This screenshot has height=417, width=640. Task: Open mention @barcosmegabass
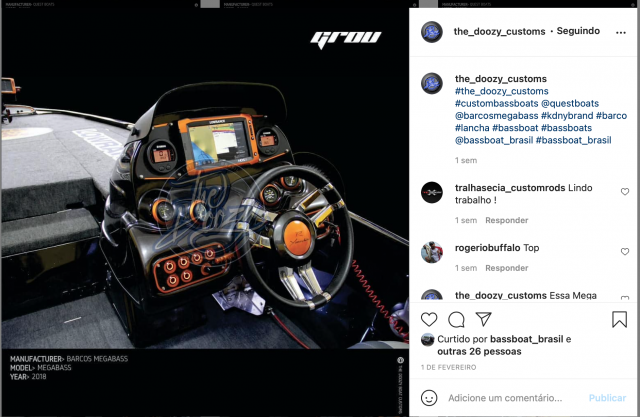[x=496, y=115]
